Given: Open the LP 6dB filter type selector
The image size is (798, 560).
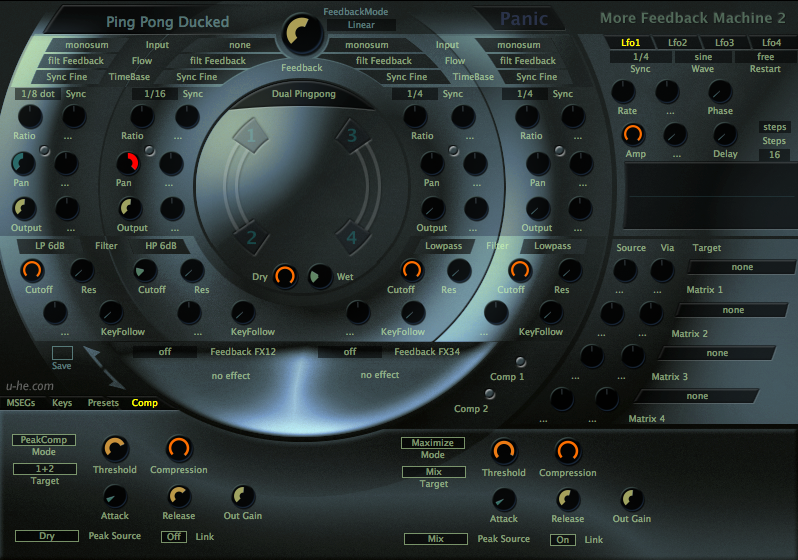Looking at the screenshot, I should point(50,246).
